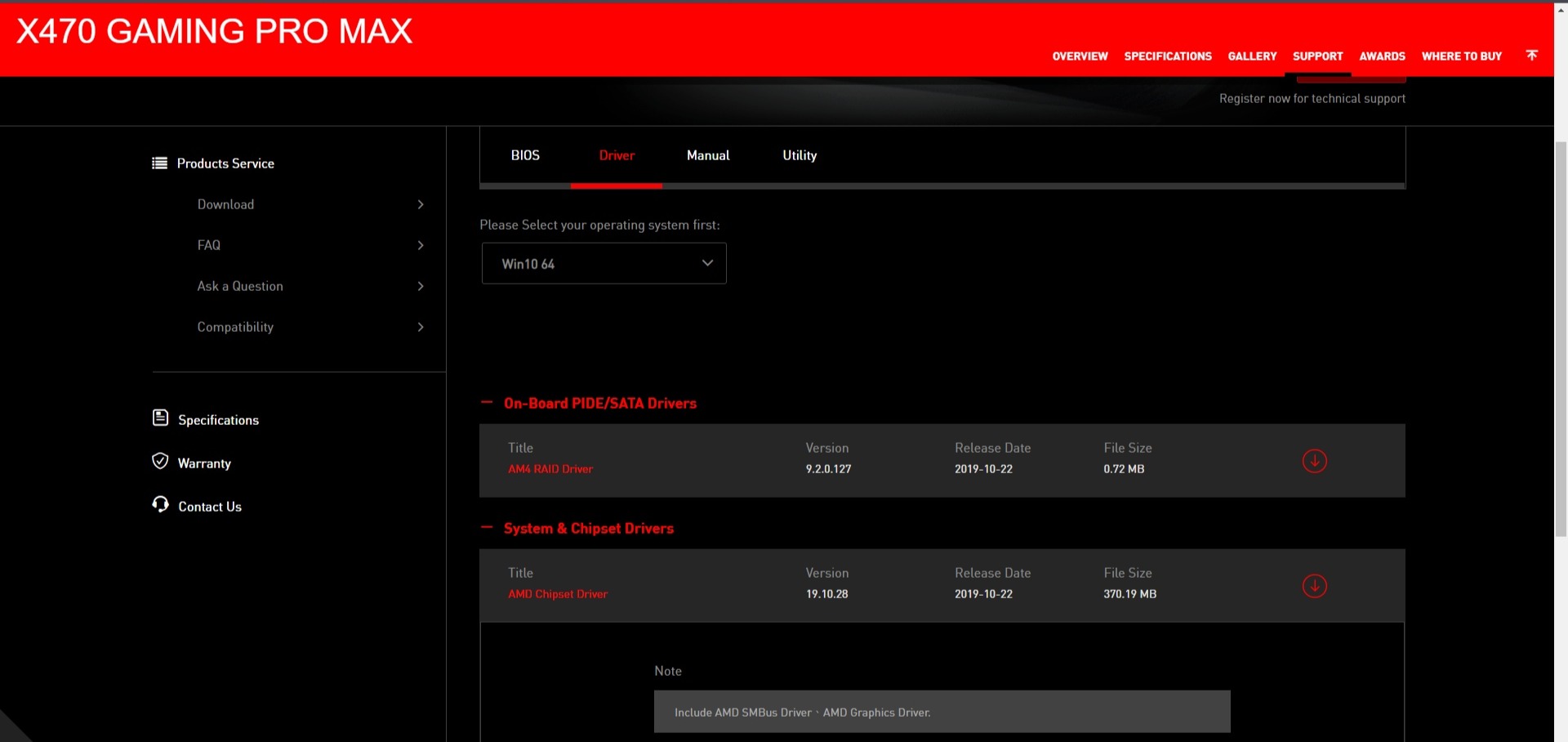Click the X470 GAMING PRO MAX title
1568x742 pixels.
click(x=215, y=31)
